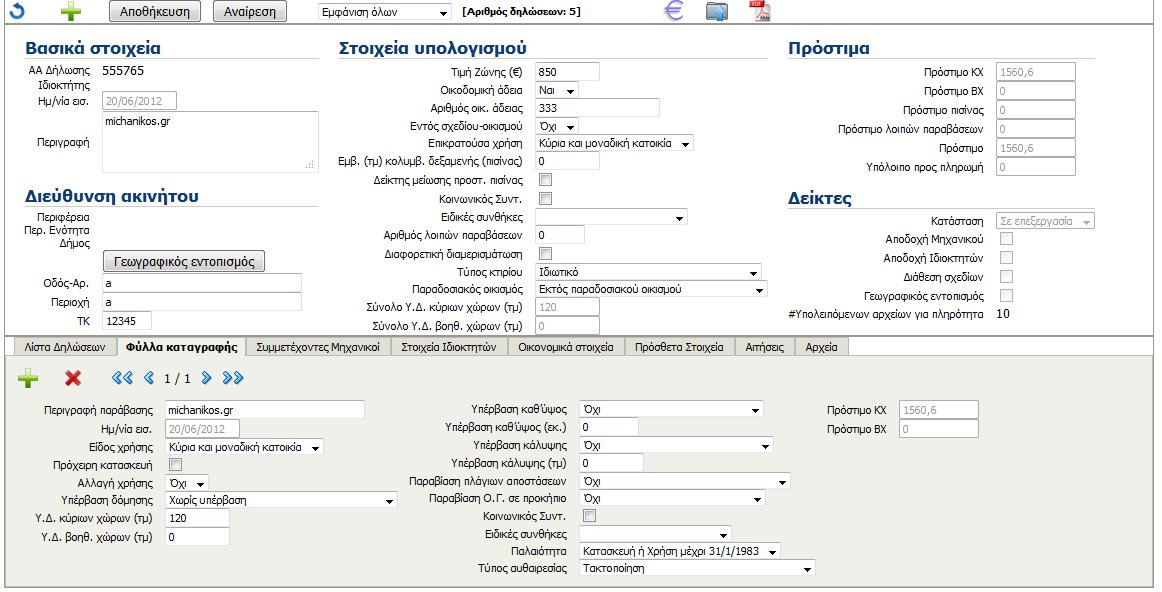Check Διαφορετική διαμερισμάτωση box
This screenshot has height=592, width=1162.
545,254
